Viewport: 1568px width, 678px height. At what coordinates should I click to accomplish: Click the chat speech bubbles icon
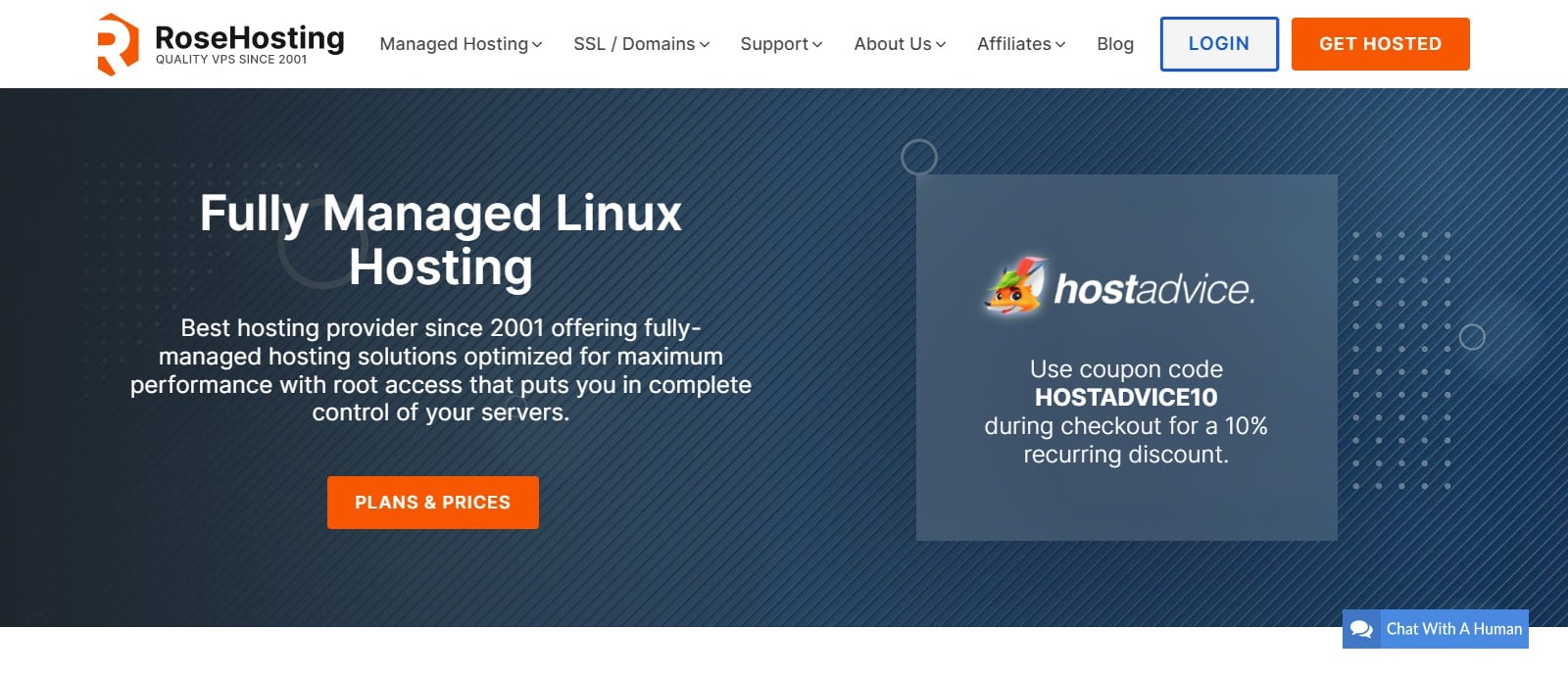pyautogui.click(x=1361, y=629)
